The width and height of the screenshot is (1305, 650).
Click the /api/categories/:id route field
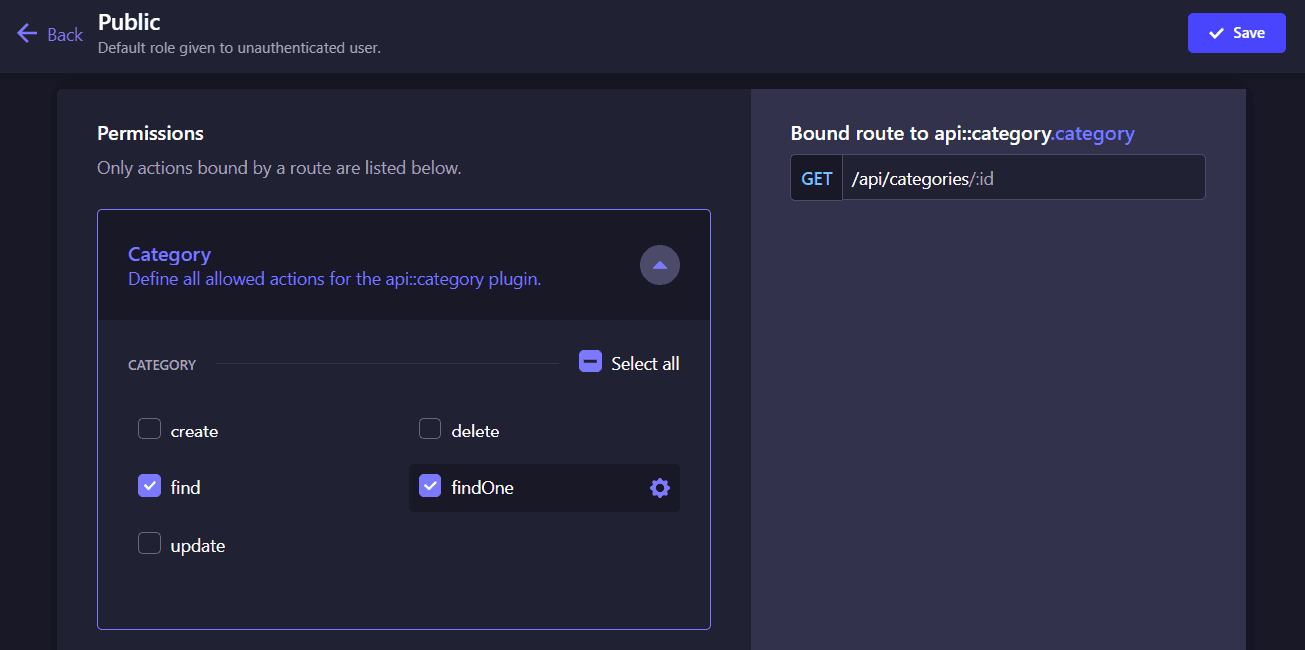[x=1022, y=178]
